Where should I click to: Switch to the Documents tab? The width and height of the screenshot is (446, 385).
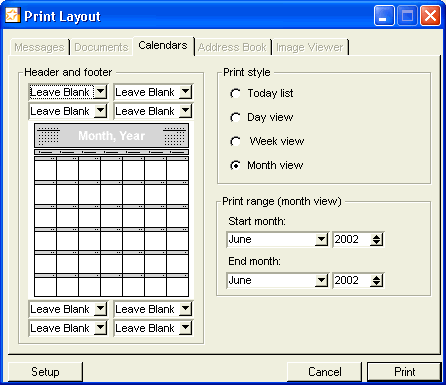pyautogui.click(x=101, y=47)
